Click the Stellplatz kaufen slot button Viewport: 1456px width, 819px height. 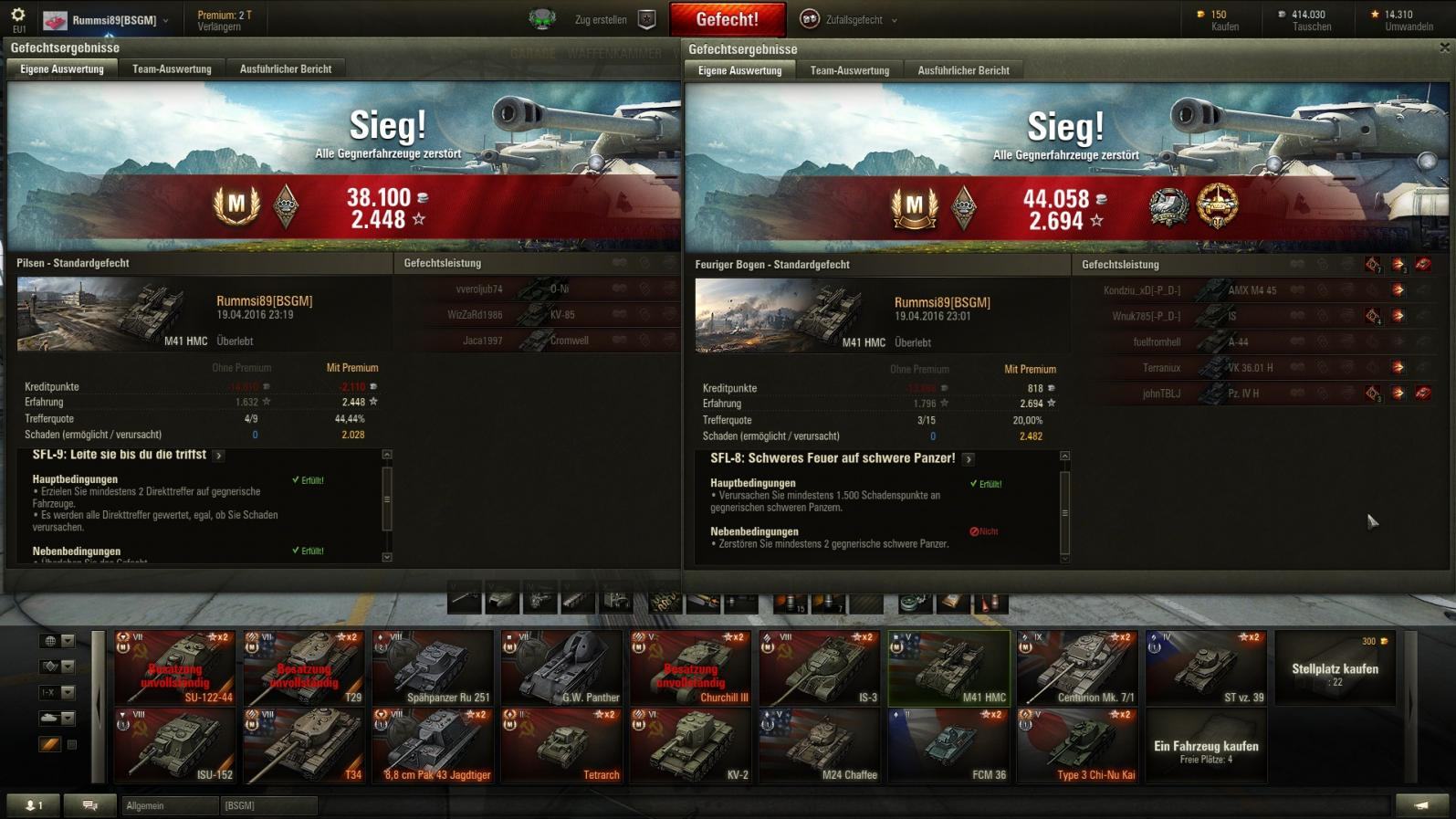[1335, 668]
